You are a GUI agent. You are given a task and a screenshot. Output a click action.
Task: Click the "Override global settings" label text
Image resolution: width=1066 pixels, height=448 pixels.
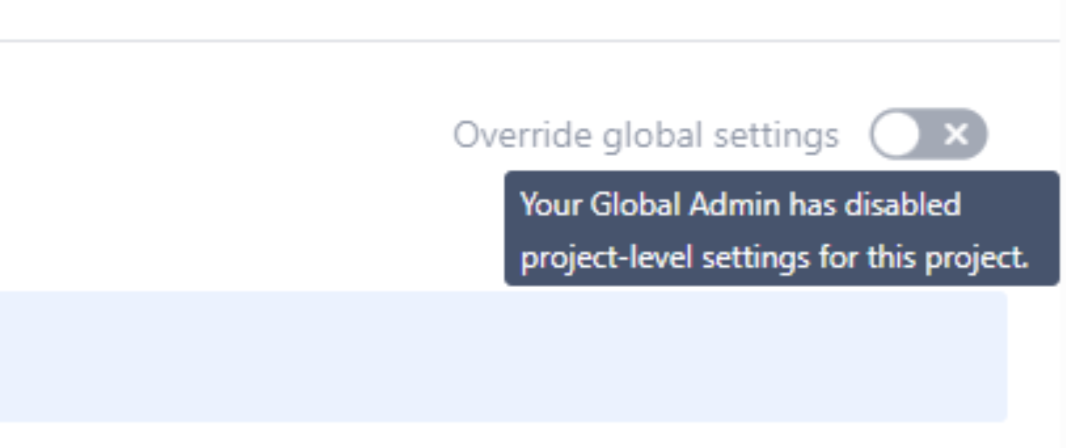[x=645, y=135]
